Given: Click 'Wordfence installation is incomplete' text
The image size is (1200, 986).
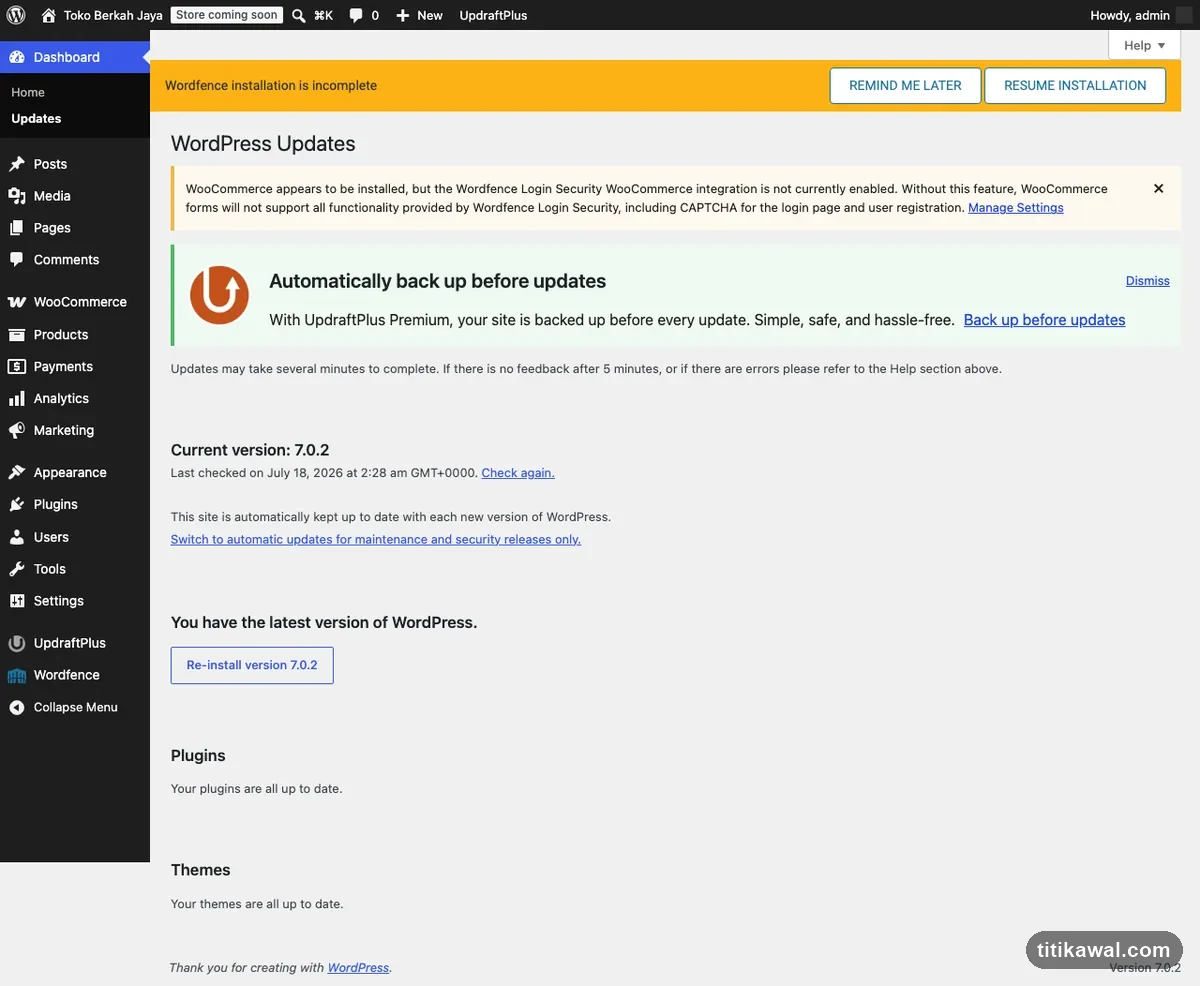Looking at the screenshot, I should tap(271, 86).
